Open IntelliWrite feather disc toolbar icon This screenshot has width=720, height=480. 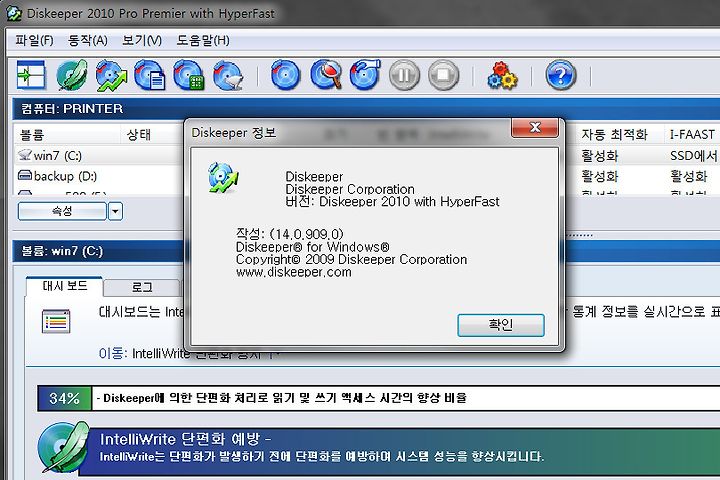click(x=72, y=75)
